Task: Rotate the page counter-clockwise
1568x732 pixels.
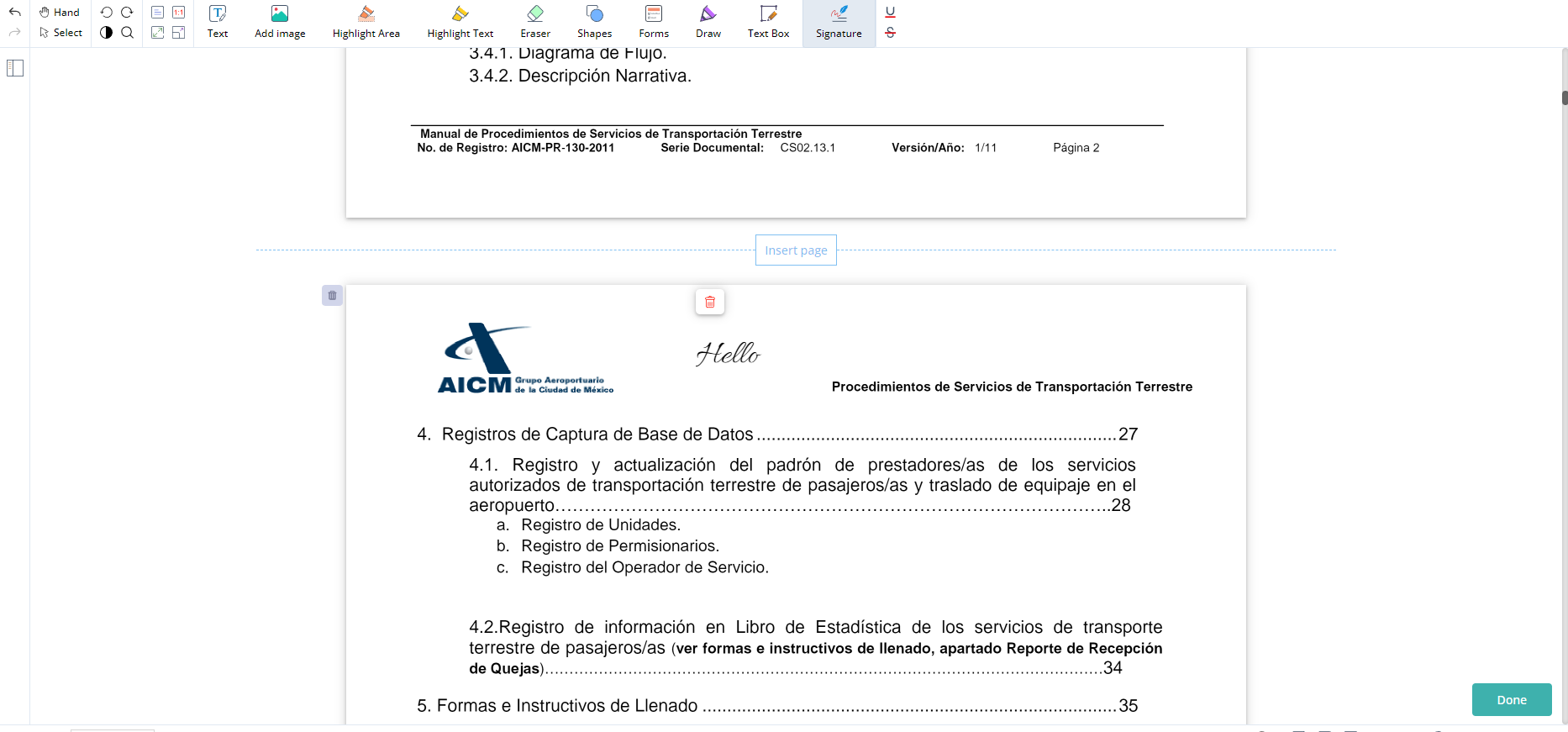Action: (x=106, y=12)
